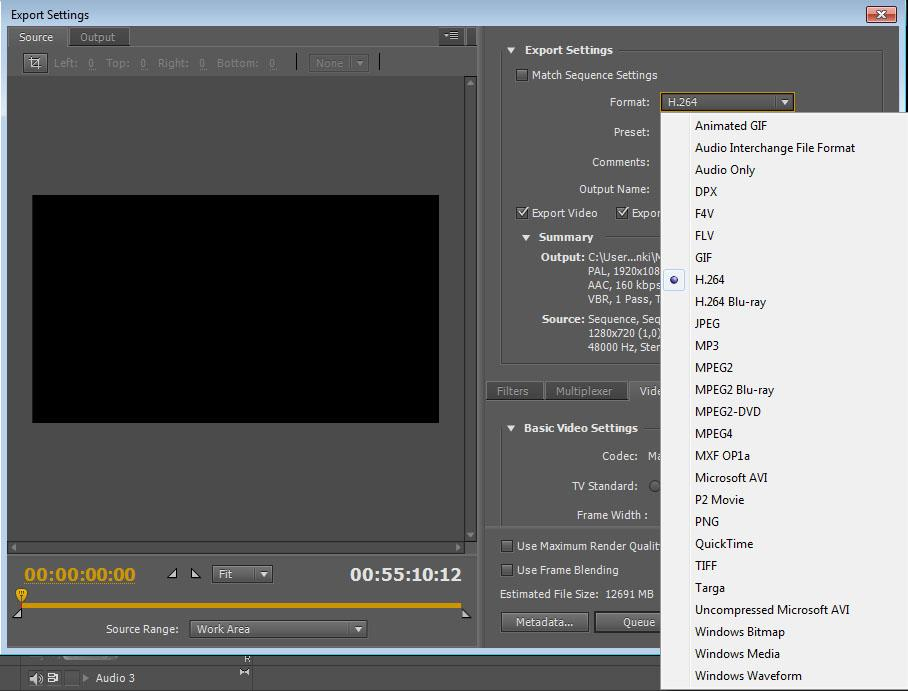Click the Audio 3 speaker icon
Screen dimensions: 908x691
[36, 678]
